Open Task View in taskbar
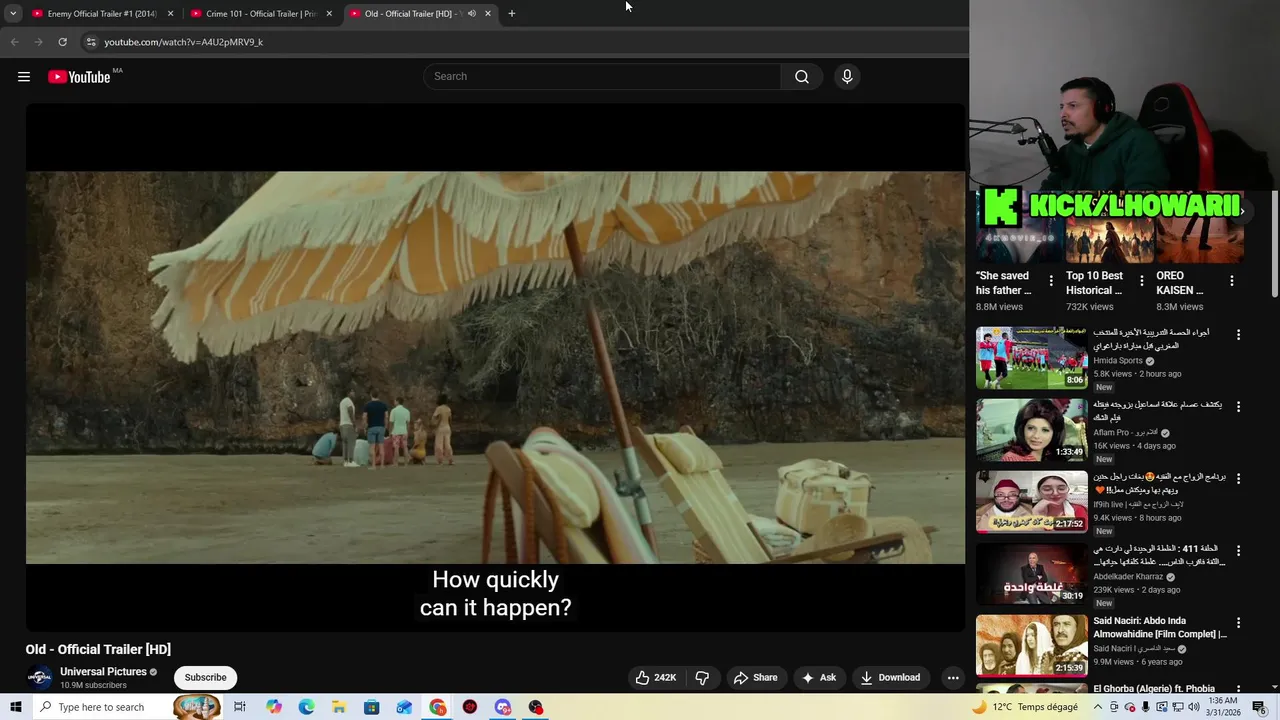The height and width of the screenshot is (720, 1280). pyautogui.click(x=240, y=707)
